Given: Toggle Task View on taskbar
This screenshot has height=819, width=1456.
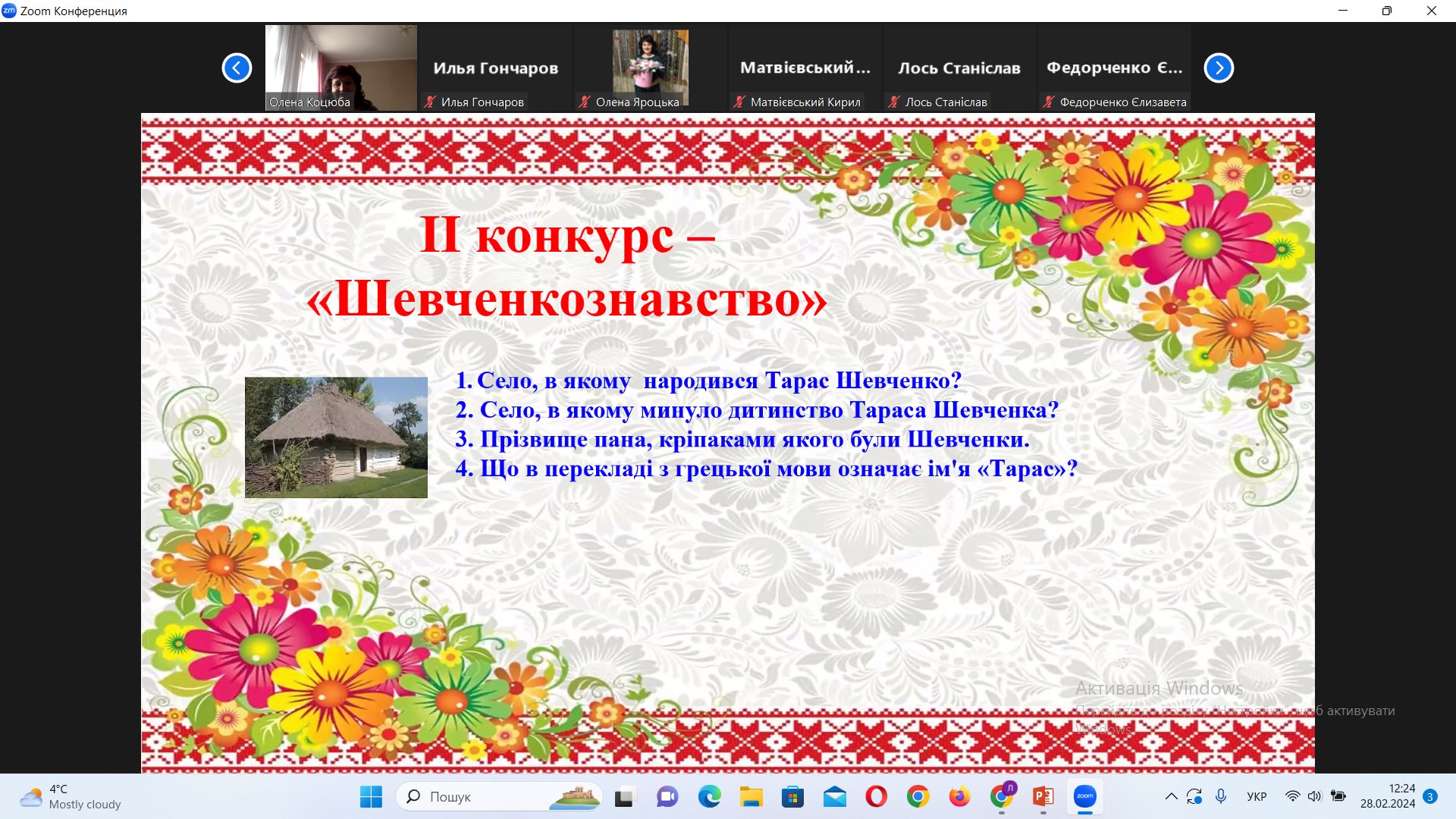Looking at the screenshot, I should (624, 796).
